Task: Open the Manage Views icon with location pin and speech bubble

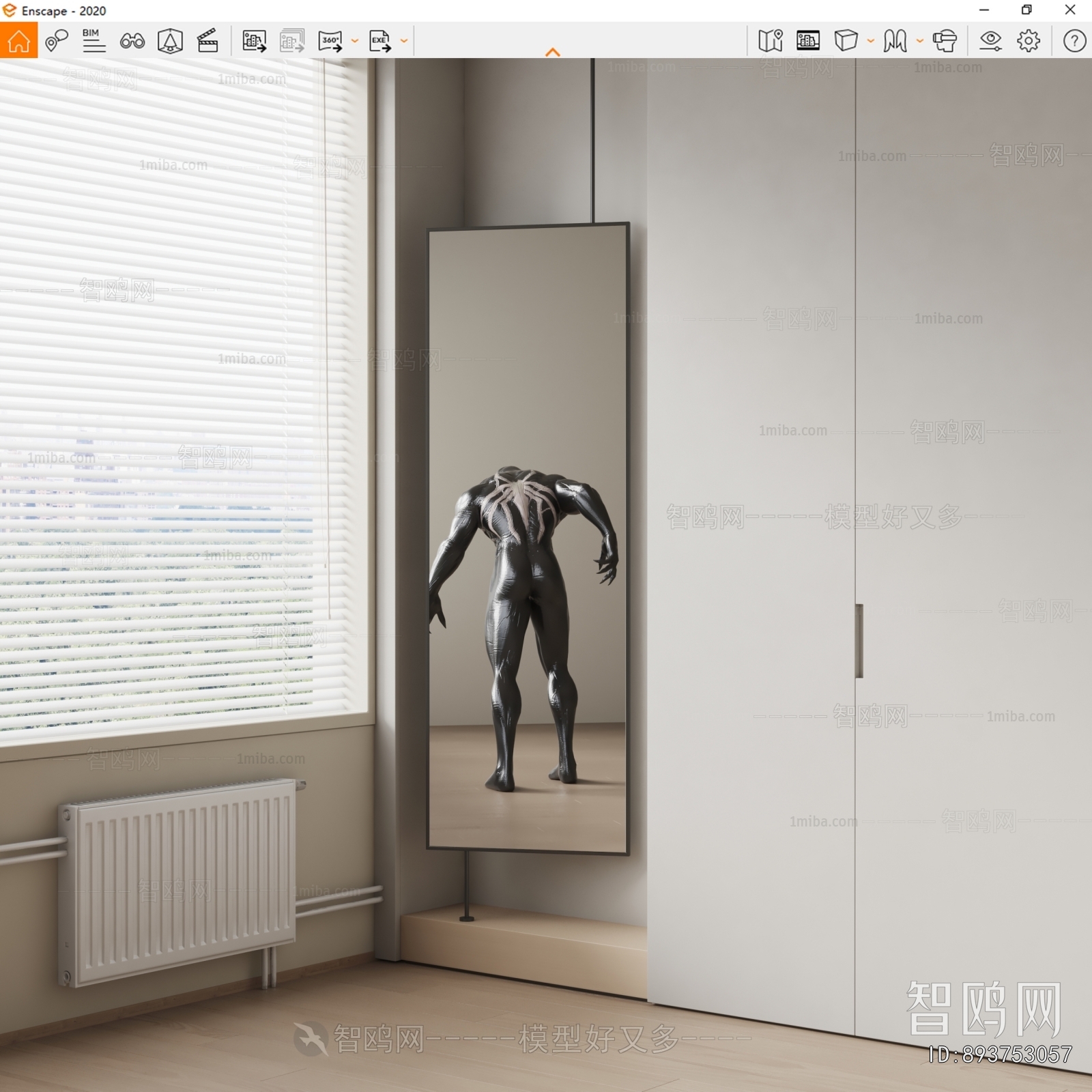Action: tap(57, 41)
